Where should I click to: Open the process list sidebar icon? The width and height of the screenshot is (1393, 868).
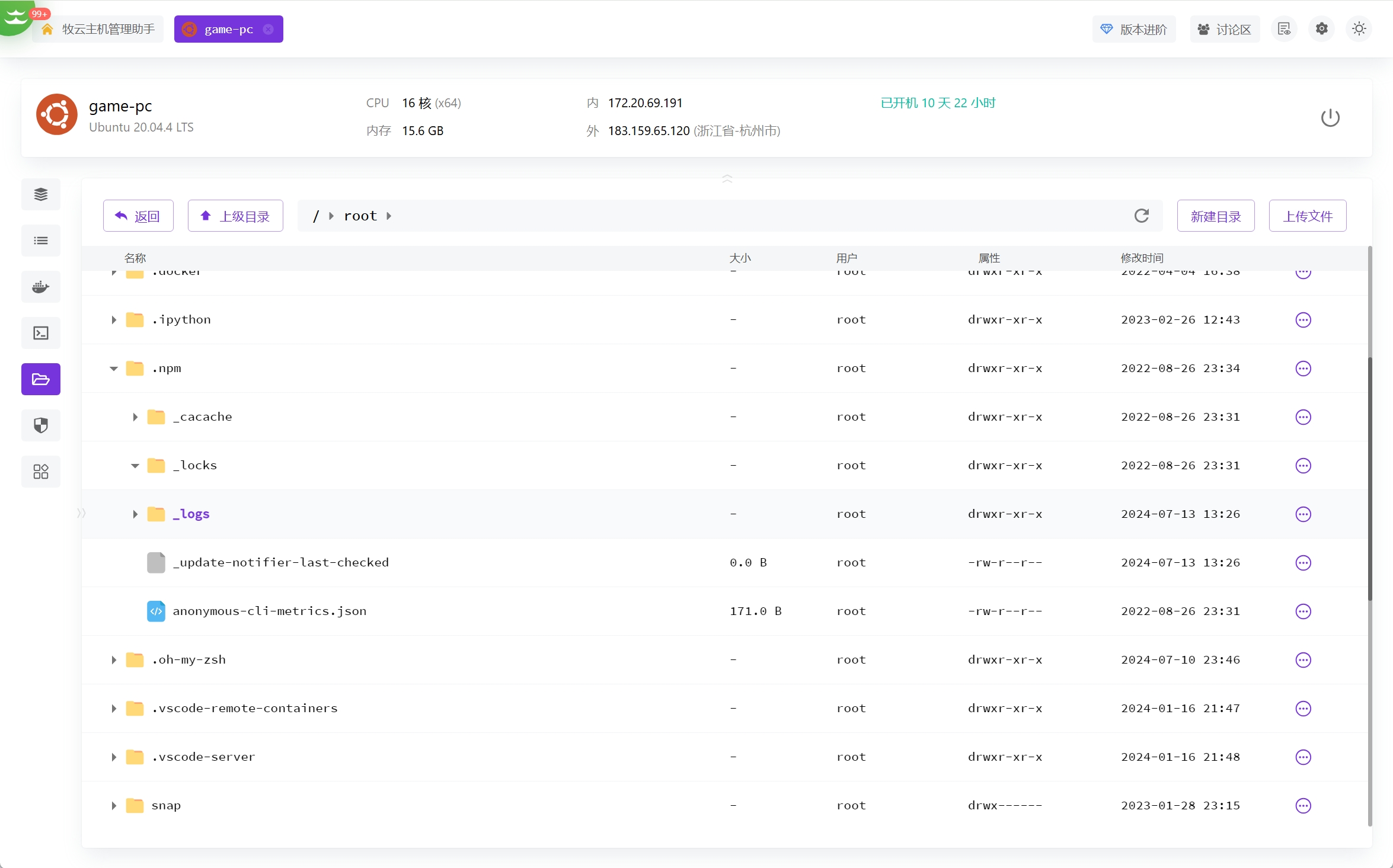coord(41,241)
